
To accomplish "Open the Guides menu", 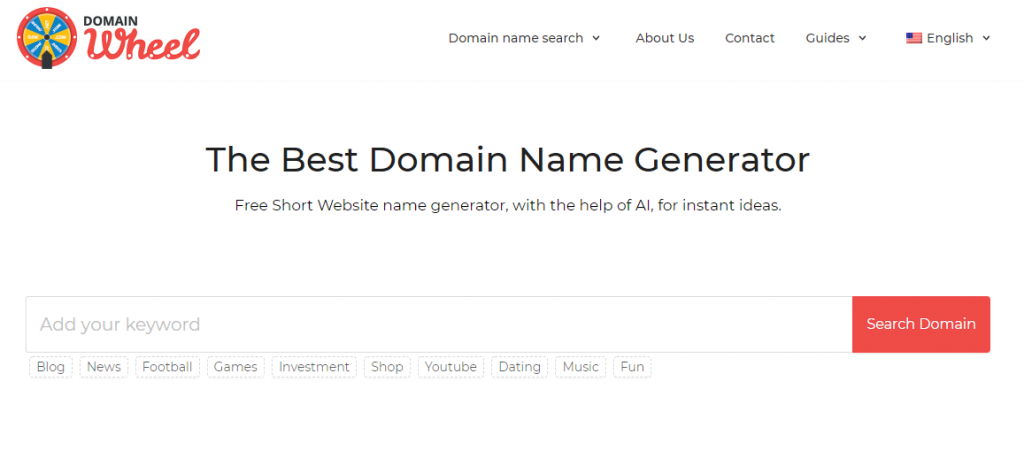I will [827, 38].
